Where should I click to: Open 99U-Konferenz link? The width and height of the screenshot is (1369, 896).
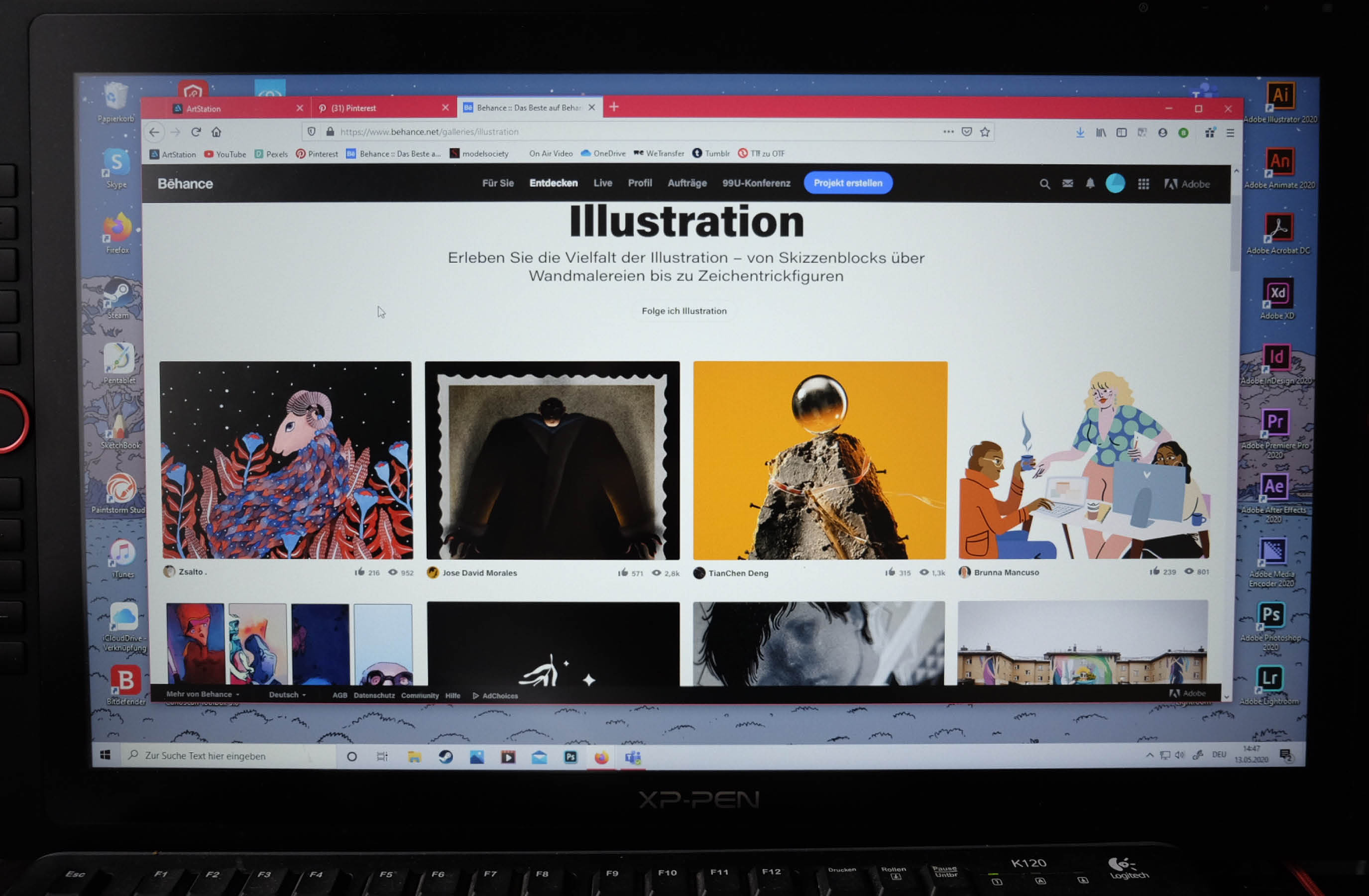pos(756,184)
